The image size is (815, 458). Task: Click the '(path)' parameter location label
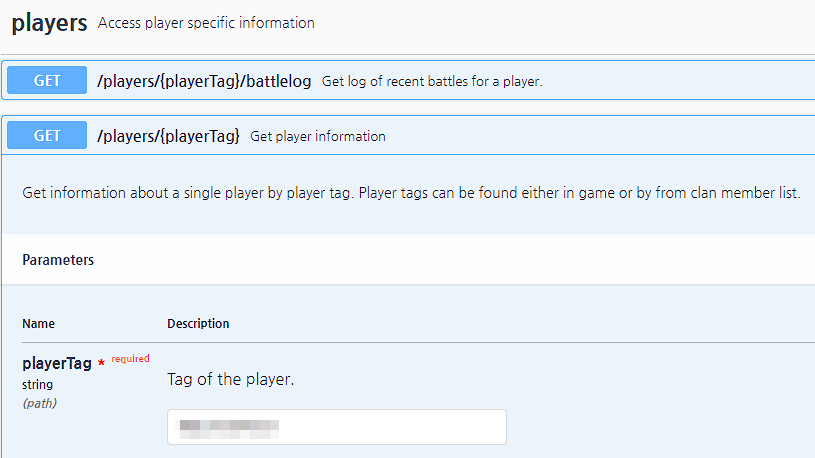click(x=39, y=403)
